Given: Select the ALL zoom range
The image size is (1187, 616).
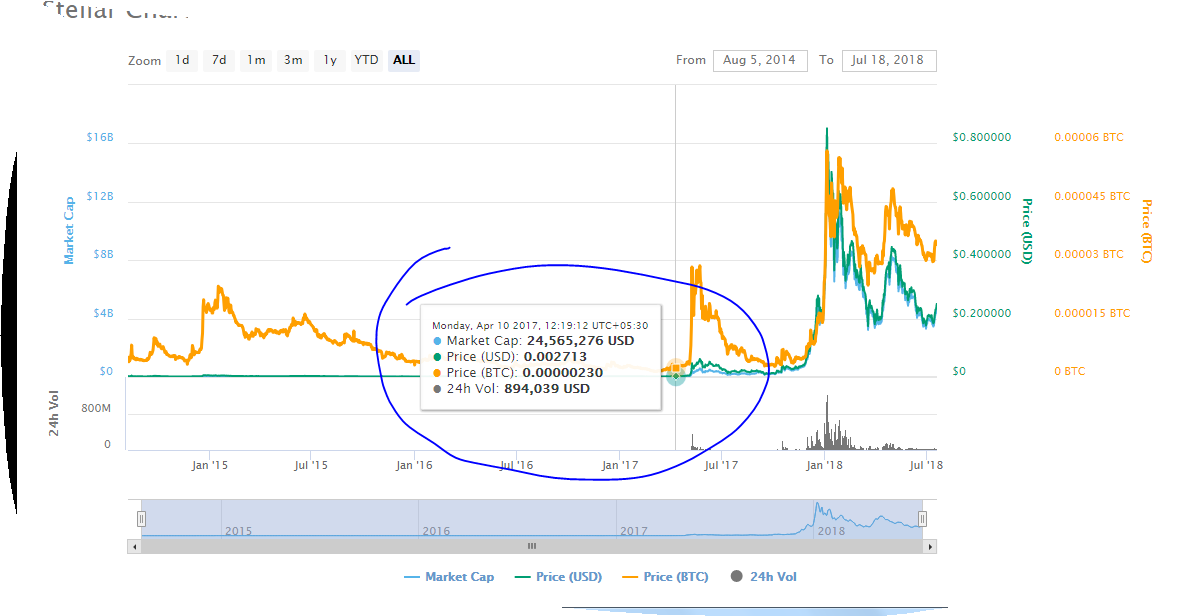Looking at the screenshot, I should [x=403, y=61].
